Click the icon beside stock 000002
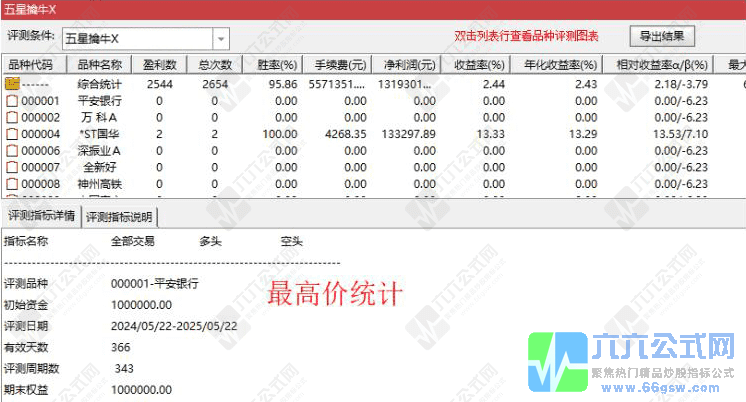This screenshot has width=746, height=402. coord(12,117)
